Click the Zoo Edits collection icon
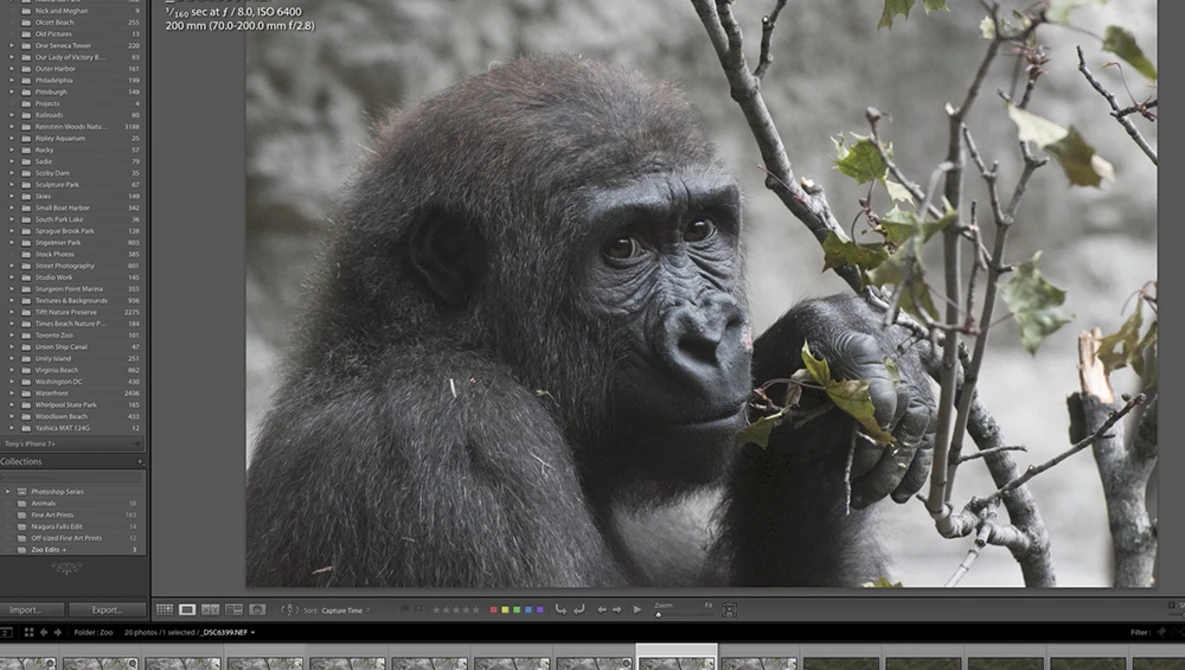Screen dimensions: 1185x670 click(x=22, y=550)
